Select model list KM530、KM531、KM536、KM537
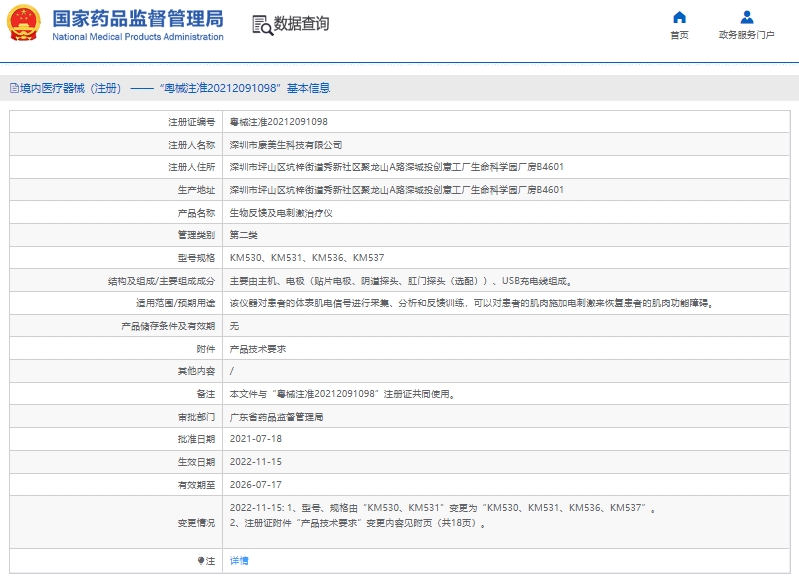 click(x=307, y=257)
